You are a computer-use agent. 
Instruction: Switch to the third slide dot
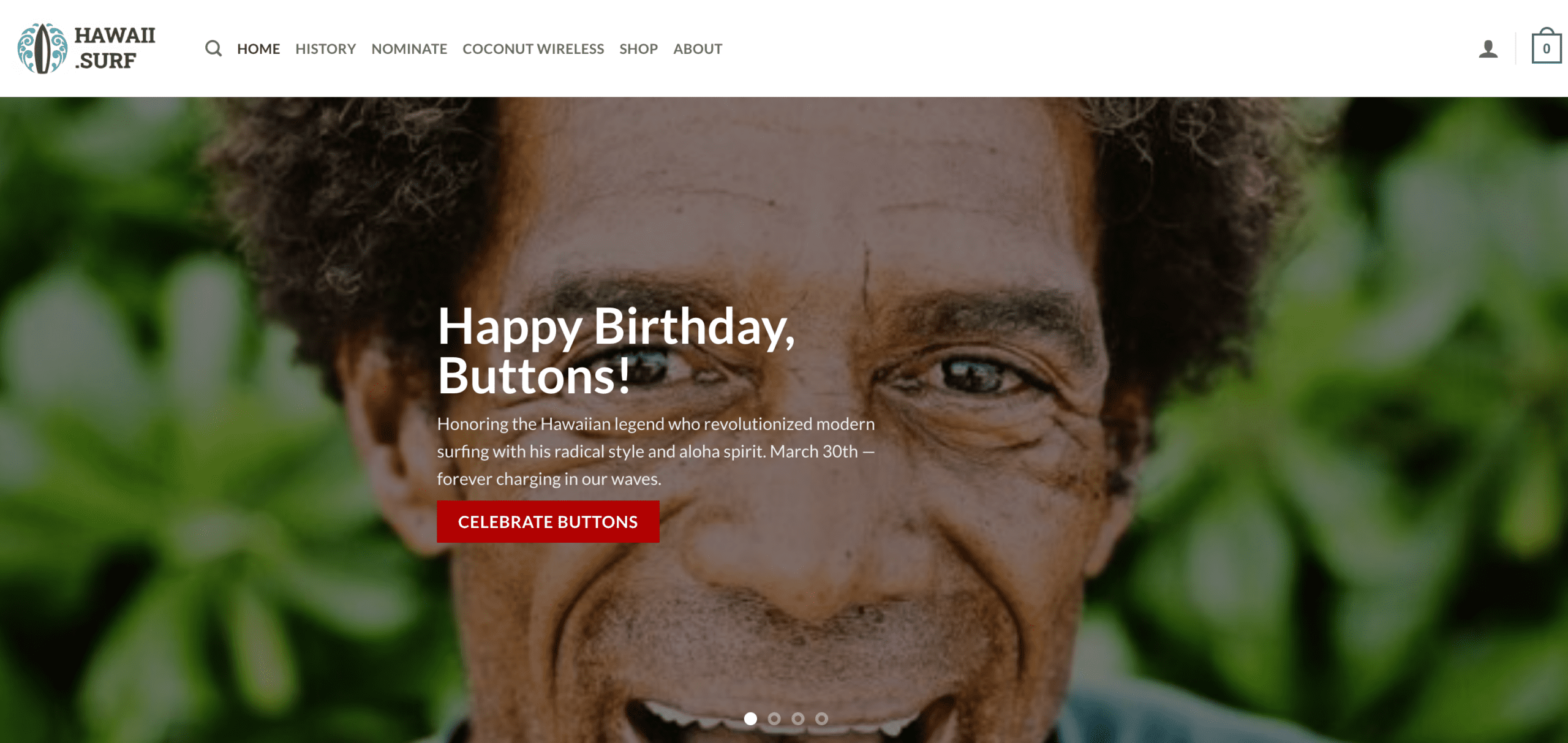coord(797,718)
